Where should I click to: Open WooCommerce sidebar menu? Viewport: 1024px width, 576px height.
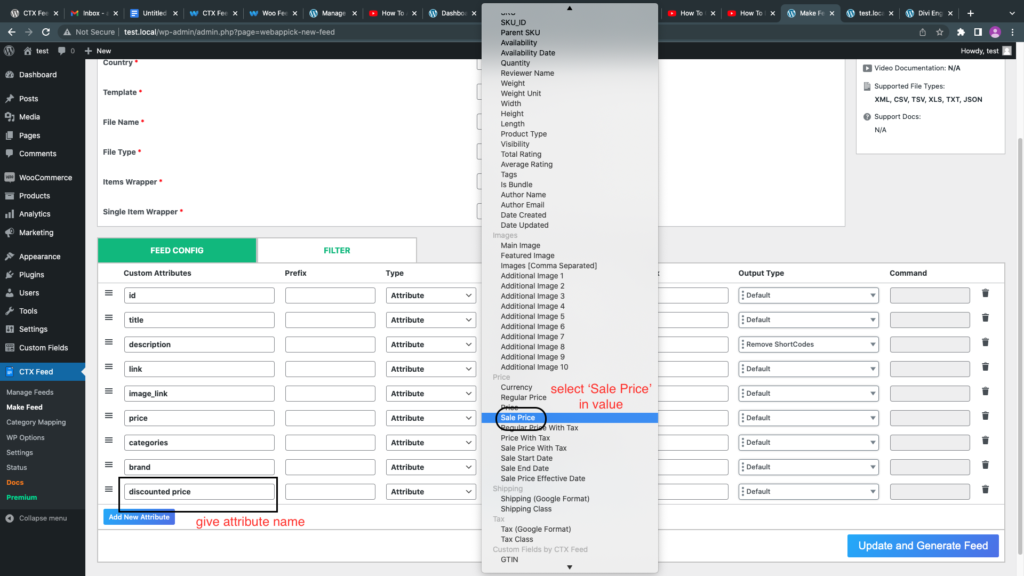click(x=45, y=178)
